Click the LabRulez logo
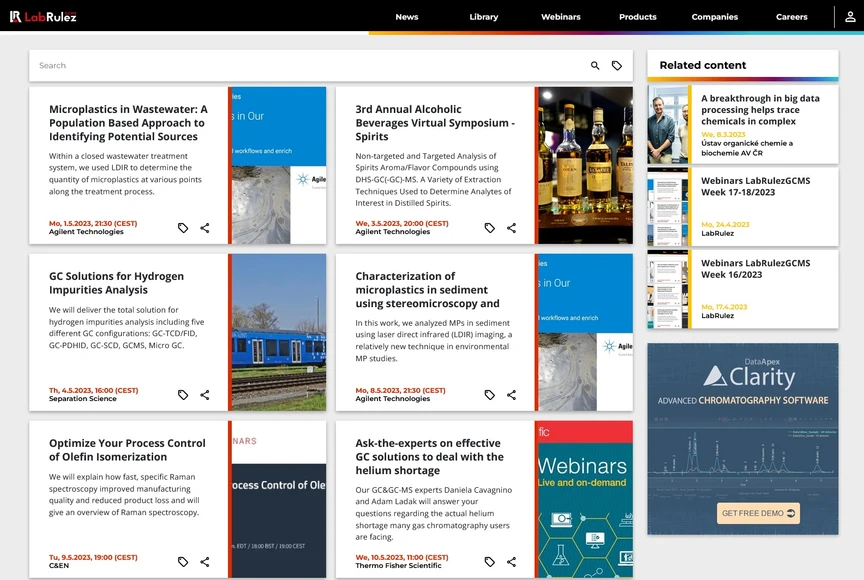Viewport: 864px width, 580px height. pos(43,17)
